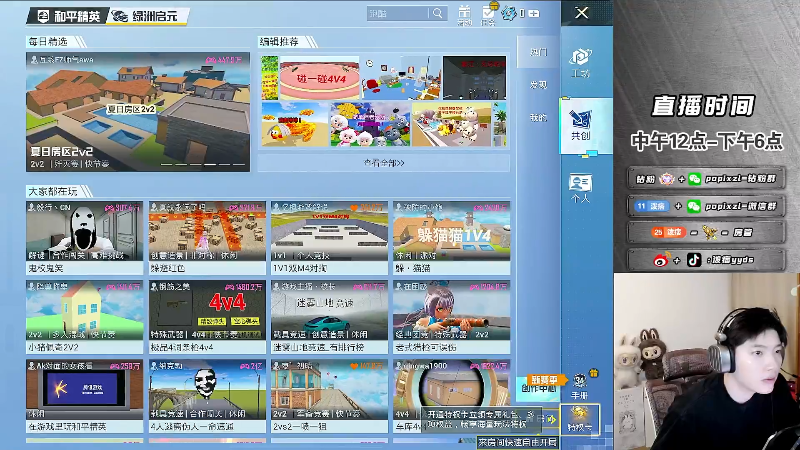Click the WeChat icon in 钻粉群 row
Image resolution: width=800 pixels, height=450 pixels.
[x=694, y=179]
